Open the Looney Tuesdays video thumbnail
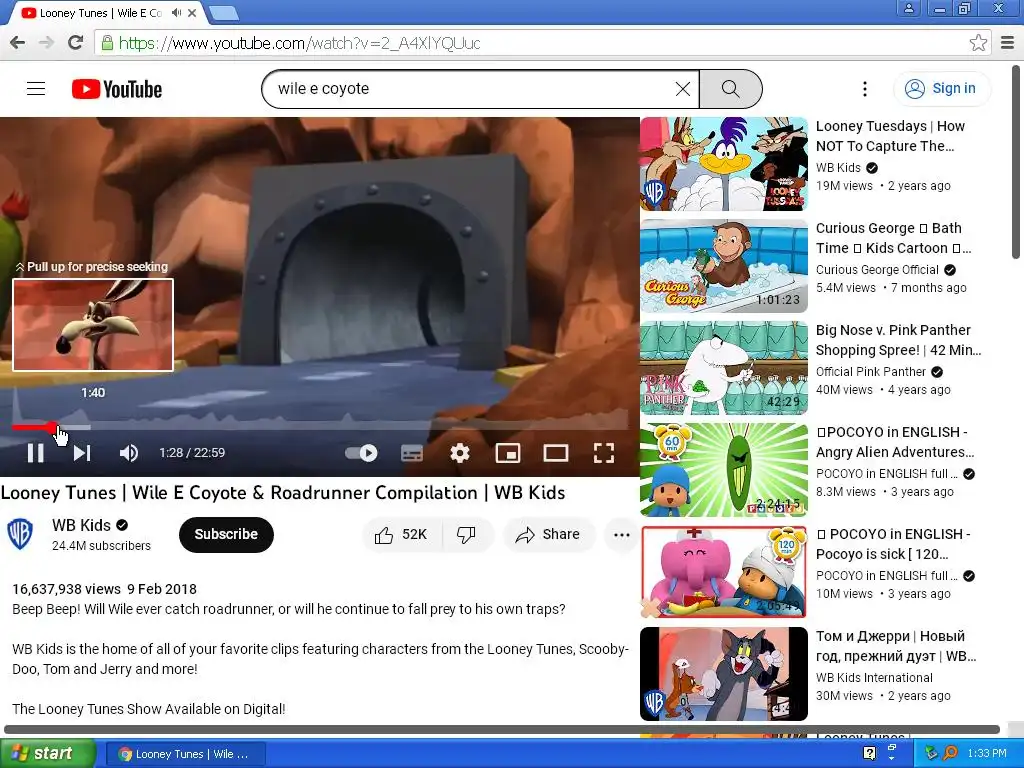 click(724, 164)
